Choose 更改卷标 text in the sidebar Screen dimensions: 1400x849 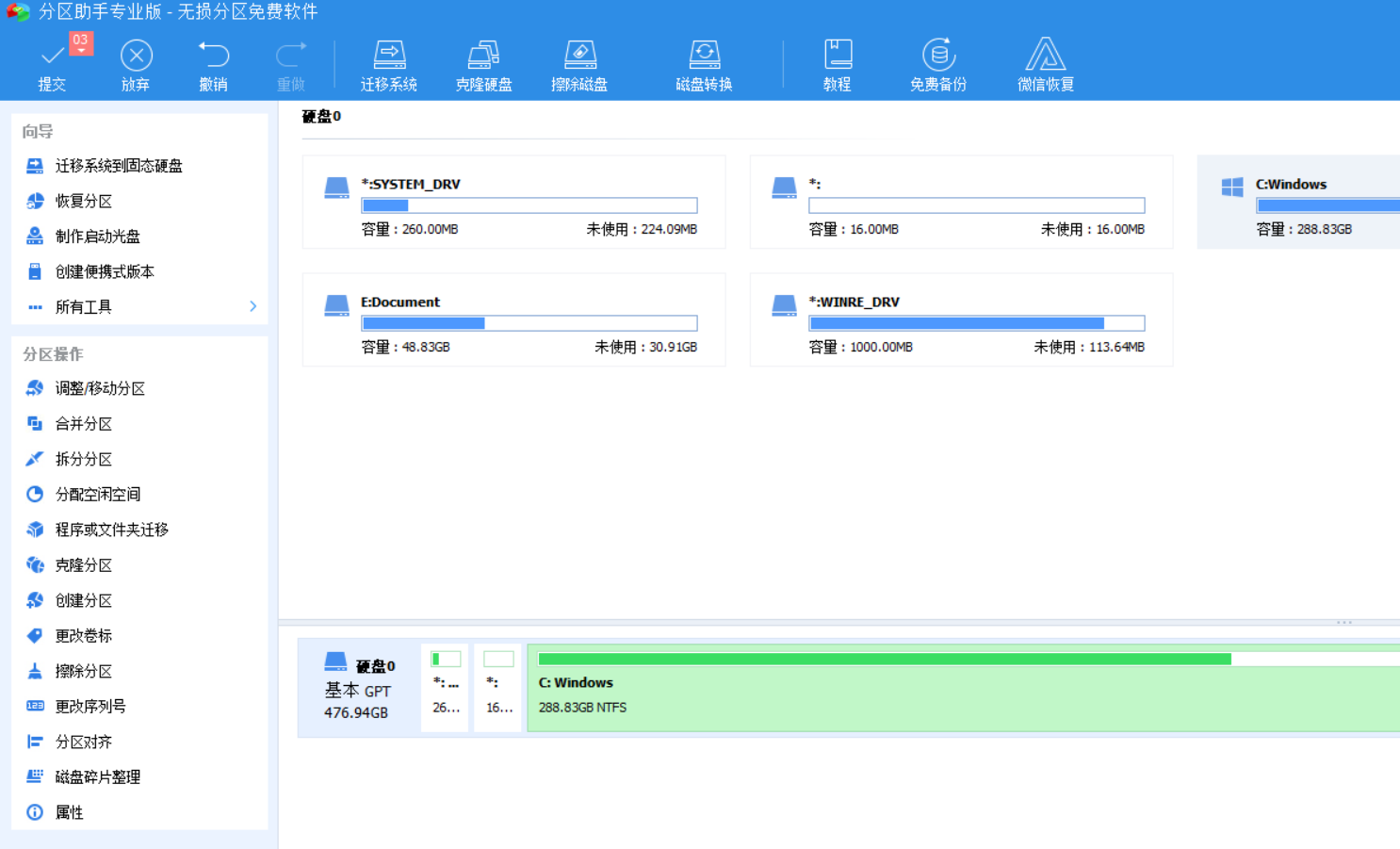click(x=84, y=636)
